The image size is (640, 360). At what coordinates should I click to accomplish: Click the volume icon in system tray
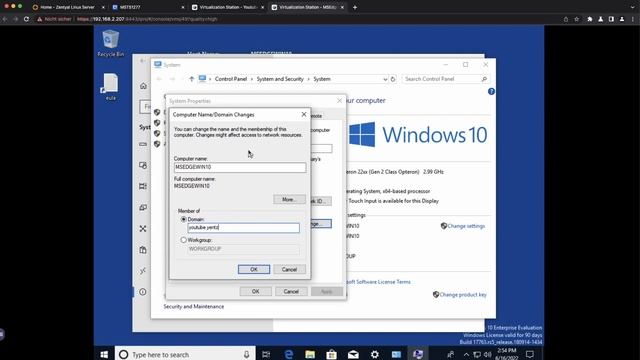(x=487, y=354)
